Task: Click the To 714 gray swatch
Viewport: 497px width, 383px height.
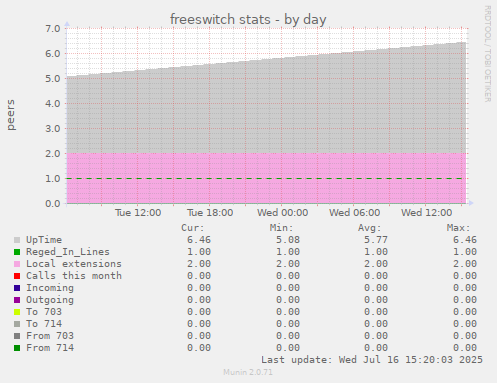Action: pos(17,324)
